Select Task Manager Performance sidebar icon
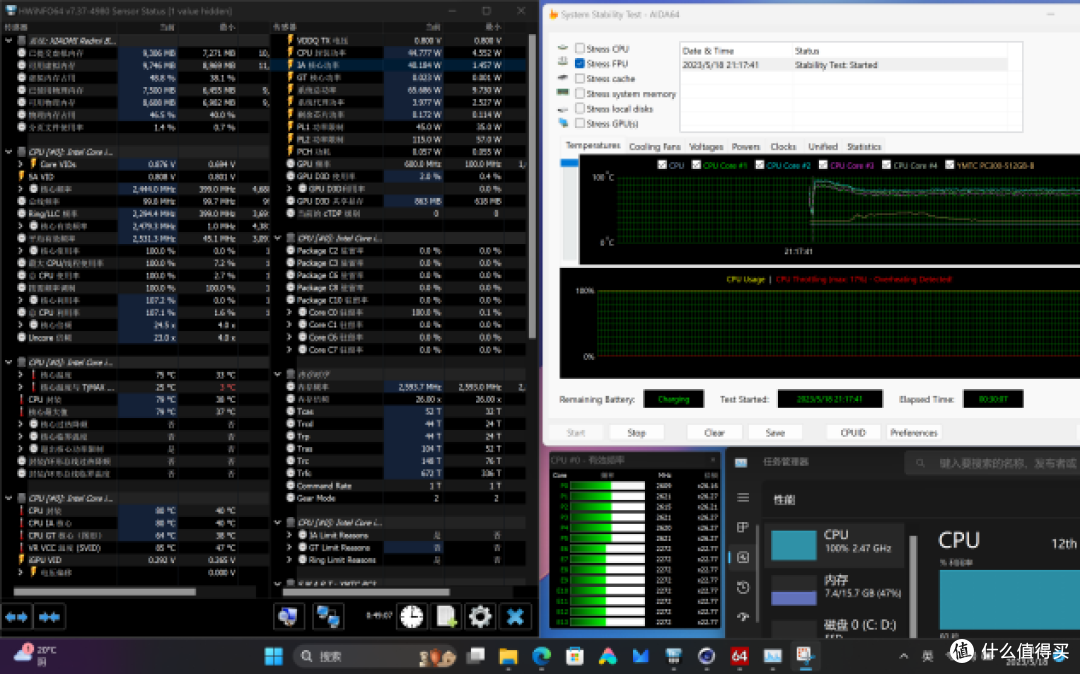Viewport: 1080px width, 674px height. (743, 557)
